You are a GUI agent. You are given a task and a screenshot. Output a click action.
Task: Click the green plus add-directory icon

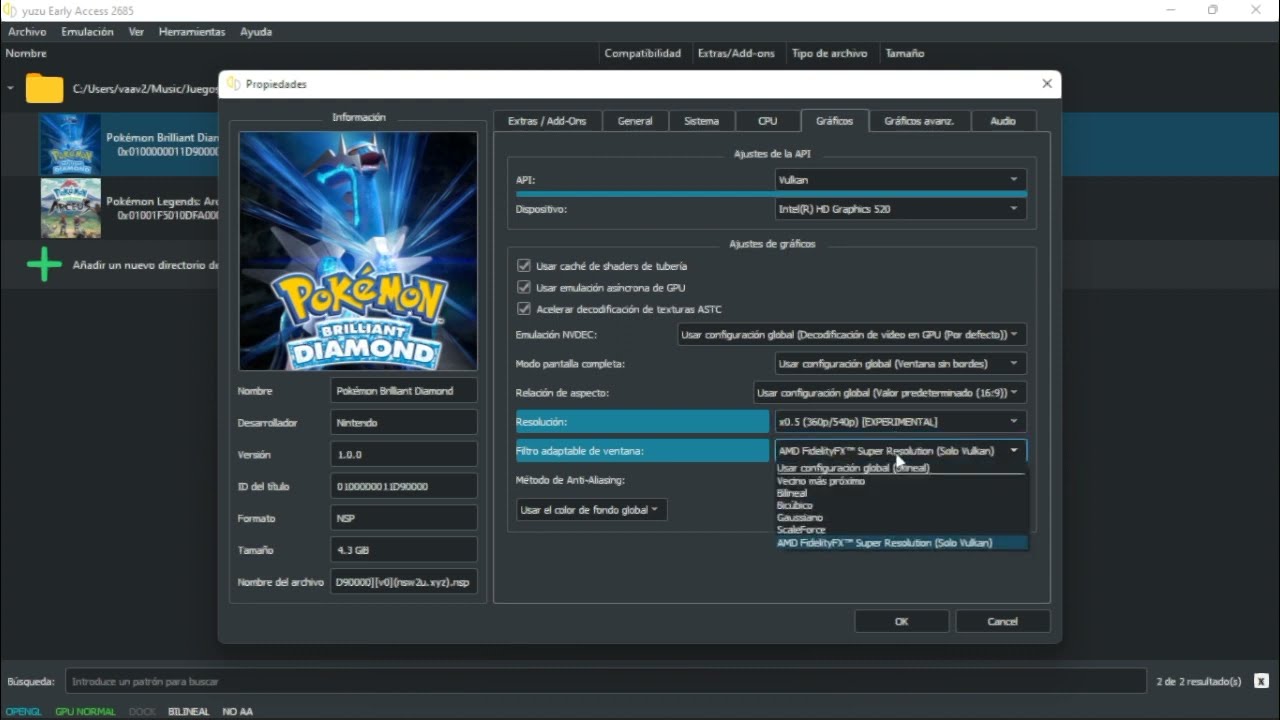(44, 265)
